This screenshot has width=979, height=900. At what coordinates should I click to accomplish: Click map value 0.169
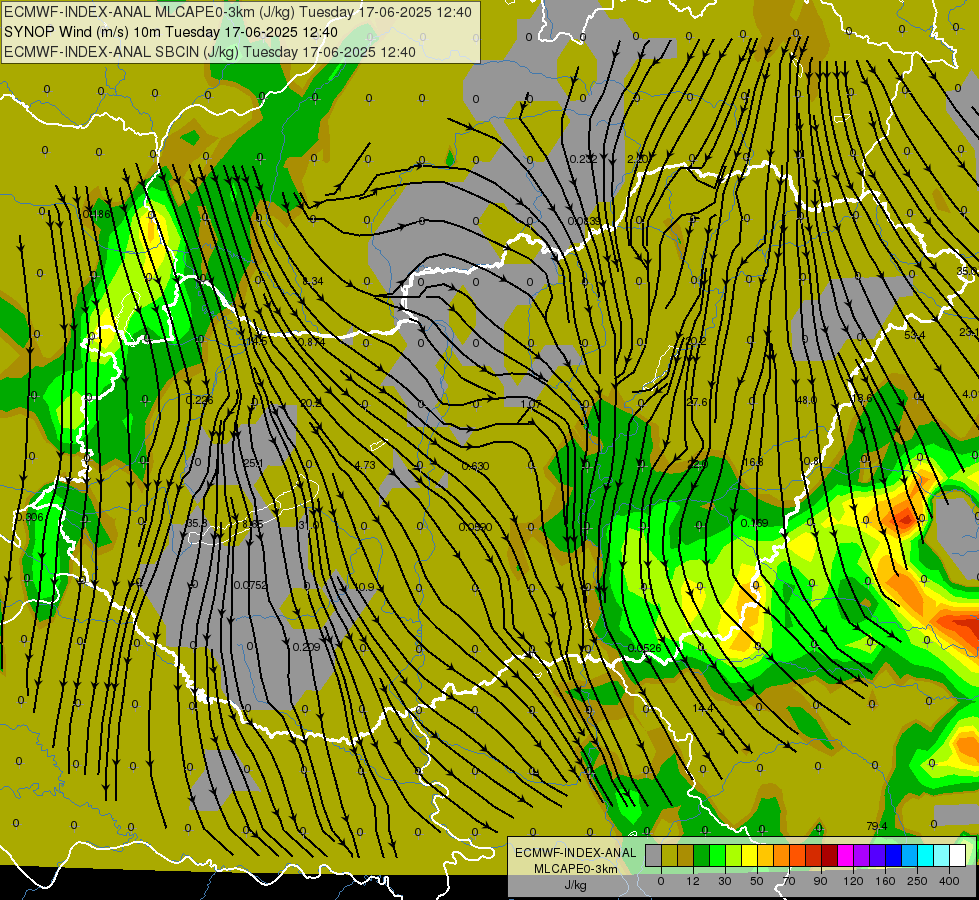point(754,523)
